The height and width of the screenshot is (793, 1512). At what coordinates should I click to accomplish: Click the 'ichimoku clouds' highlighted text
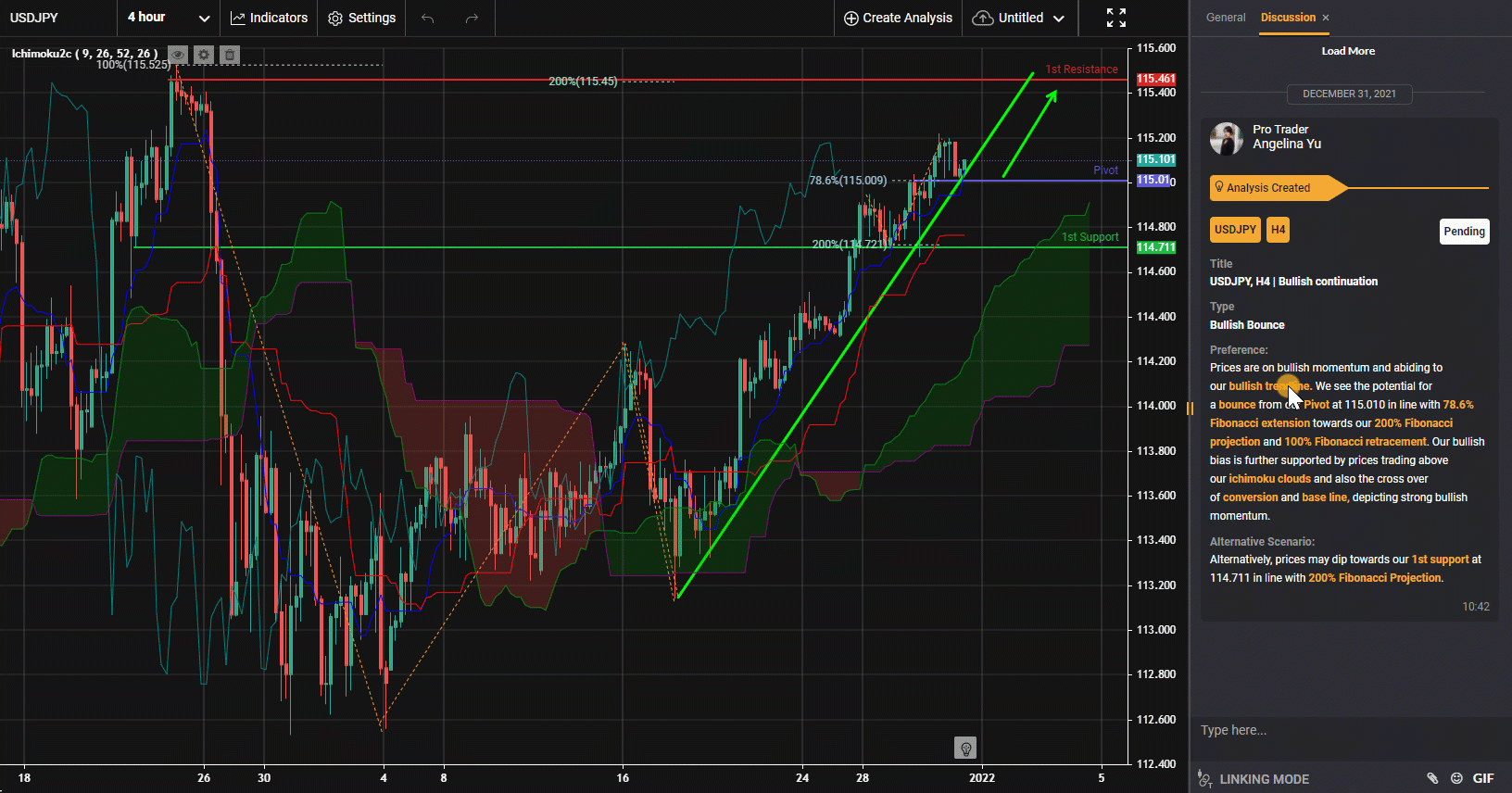pyautogui.click(x=1269, y=479)
